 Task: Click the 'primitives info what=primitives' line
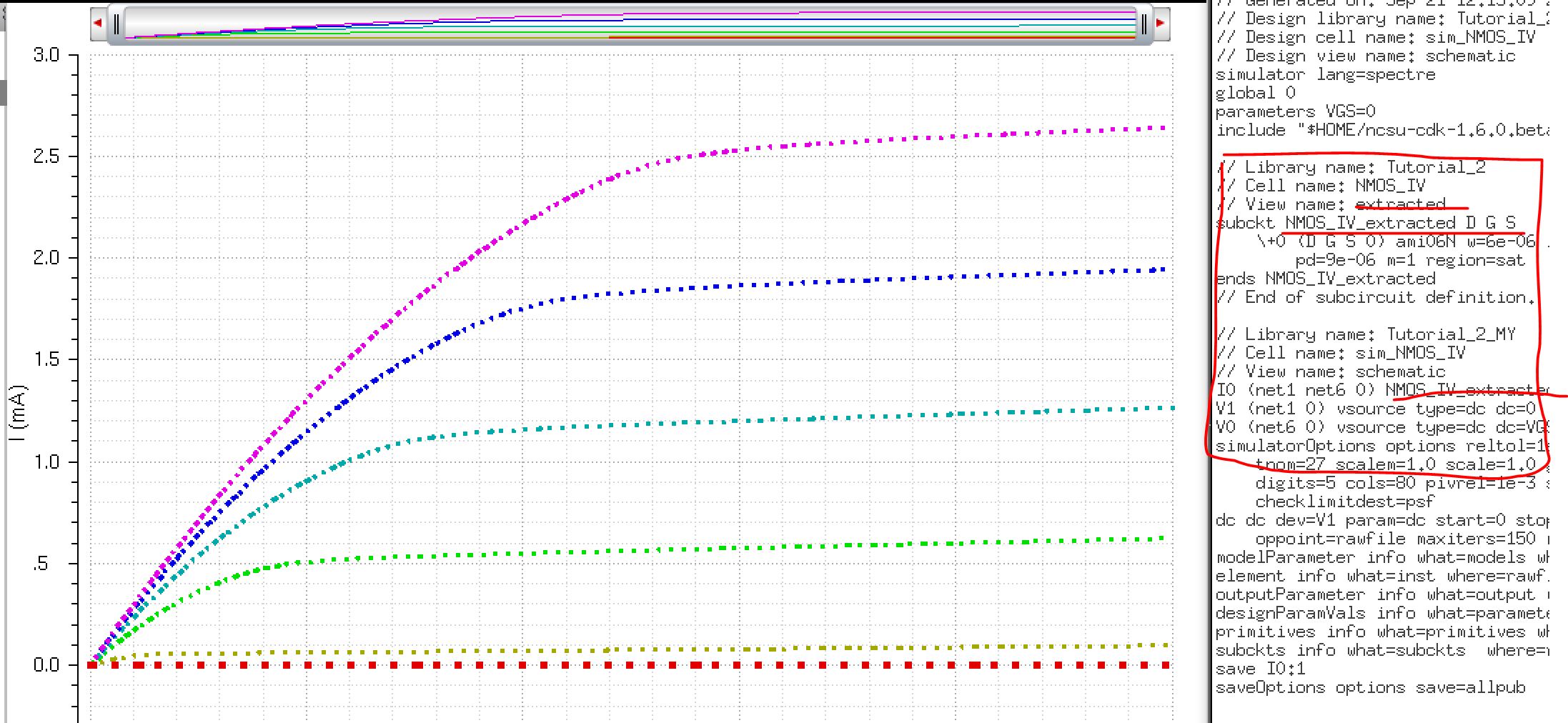pyautogui.click(x=1382, y=632)
